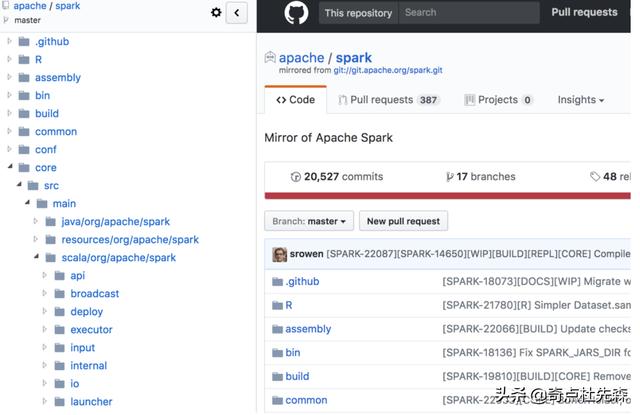
Task: Collapse the core folder in tree
Action: (x=10, y=167)
